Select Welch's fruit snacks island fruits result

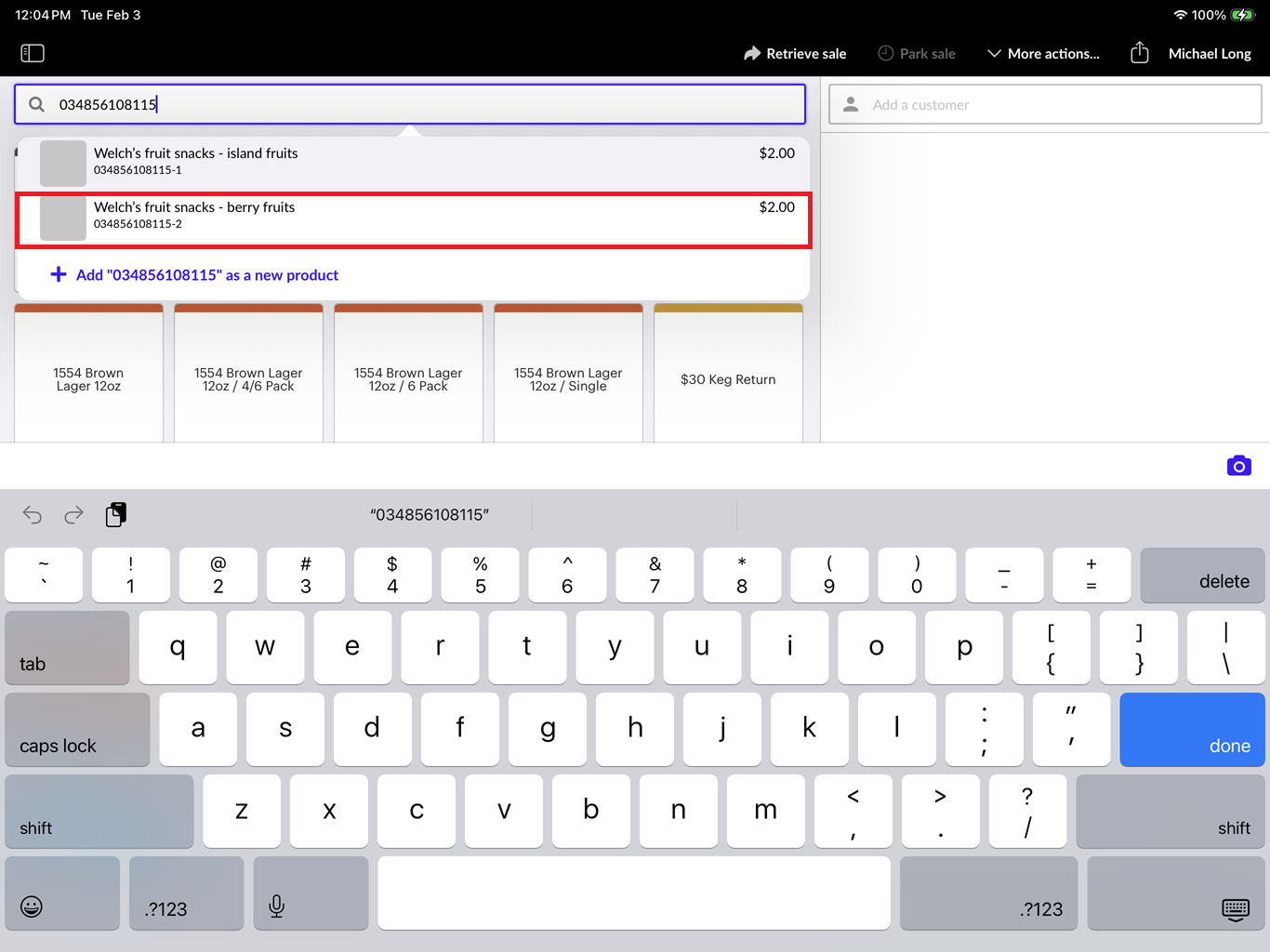click(x=413, y=164)
